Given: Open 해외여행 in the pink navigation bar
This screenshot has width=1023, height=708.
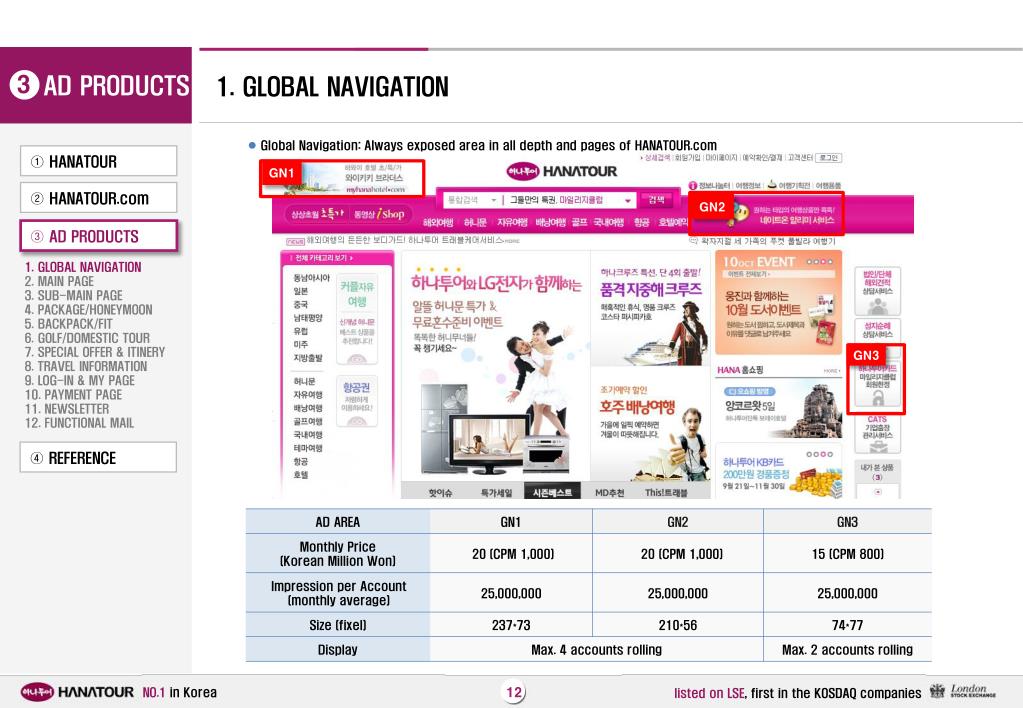Looking at the screenshot, I should (438, 223).
